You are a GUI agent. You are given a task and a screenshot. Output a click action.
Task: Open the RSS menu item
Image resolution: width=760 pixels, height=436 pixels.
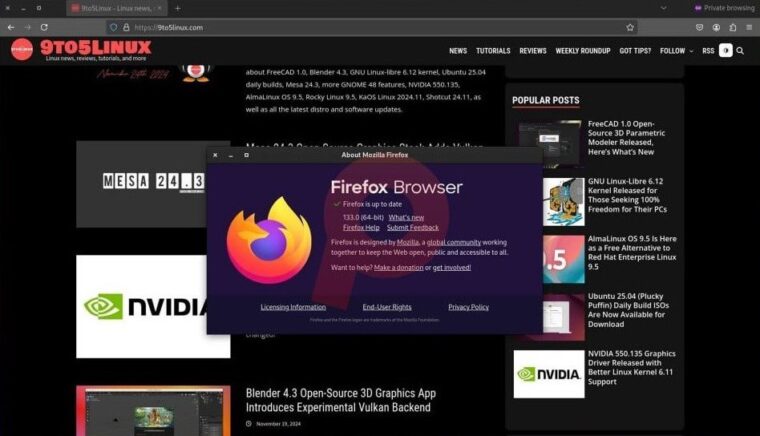(708, 50)
